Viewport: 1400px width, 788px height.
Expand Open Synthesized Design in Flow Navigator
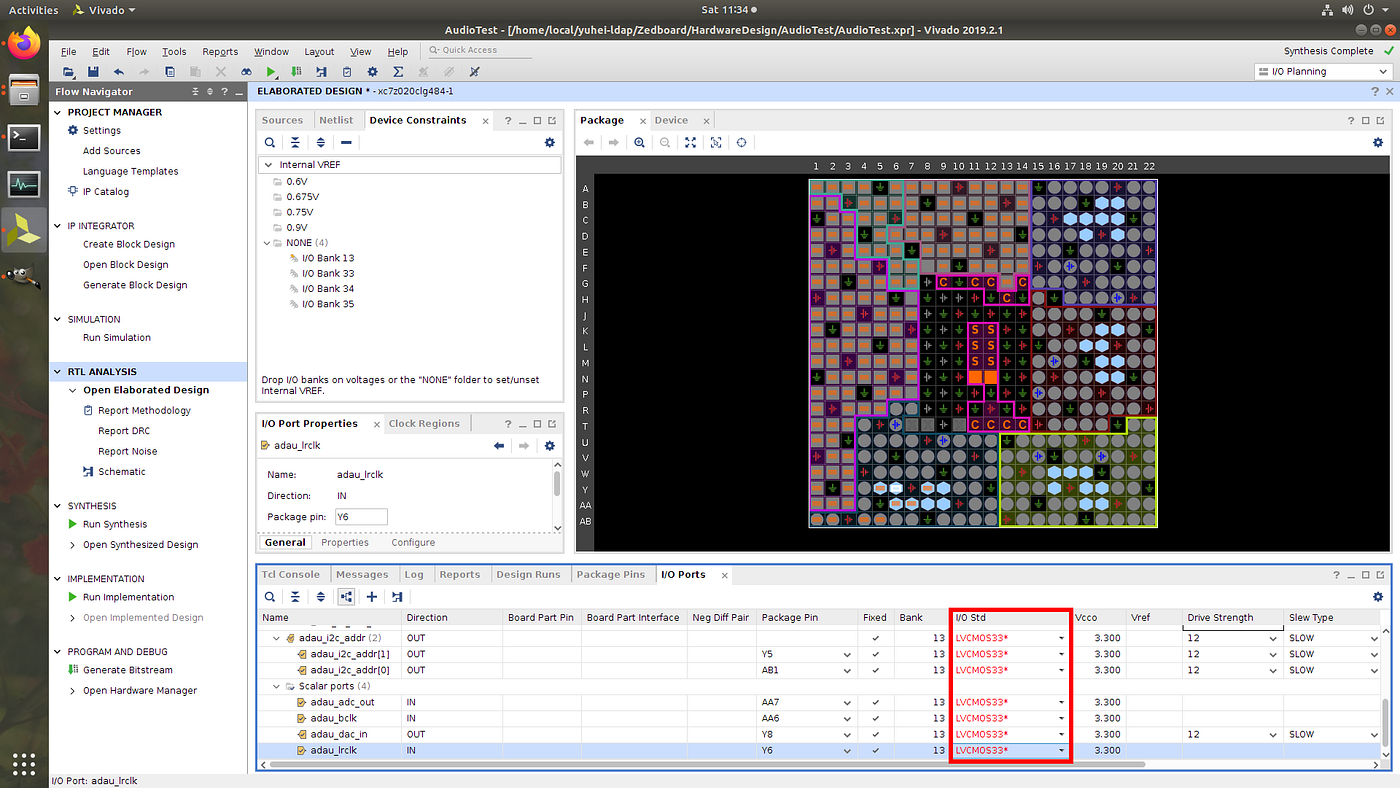pyautogui.click(x=72, y=545)
